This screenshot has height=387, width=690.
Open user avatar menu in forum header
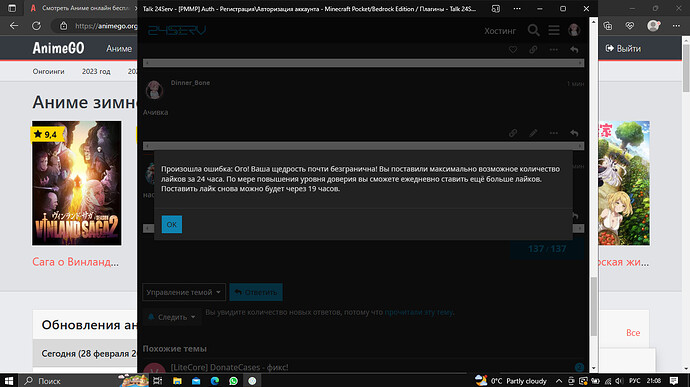[574, 30]
